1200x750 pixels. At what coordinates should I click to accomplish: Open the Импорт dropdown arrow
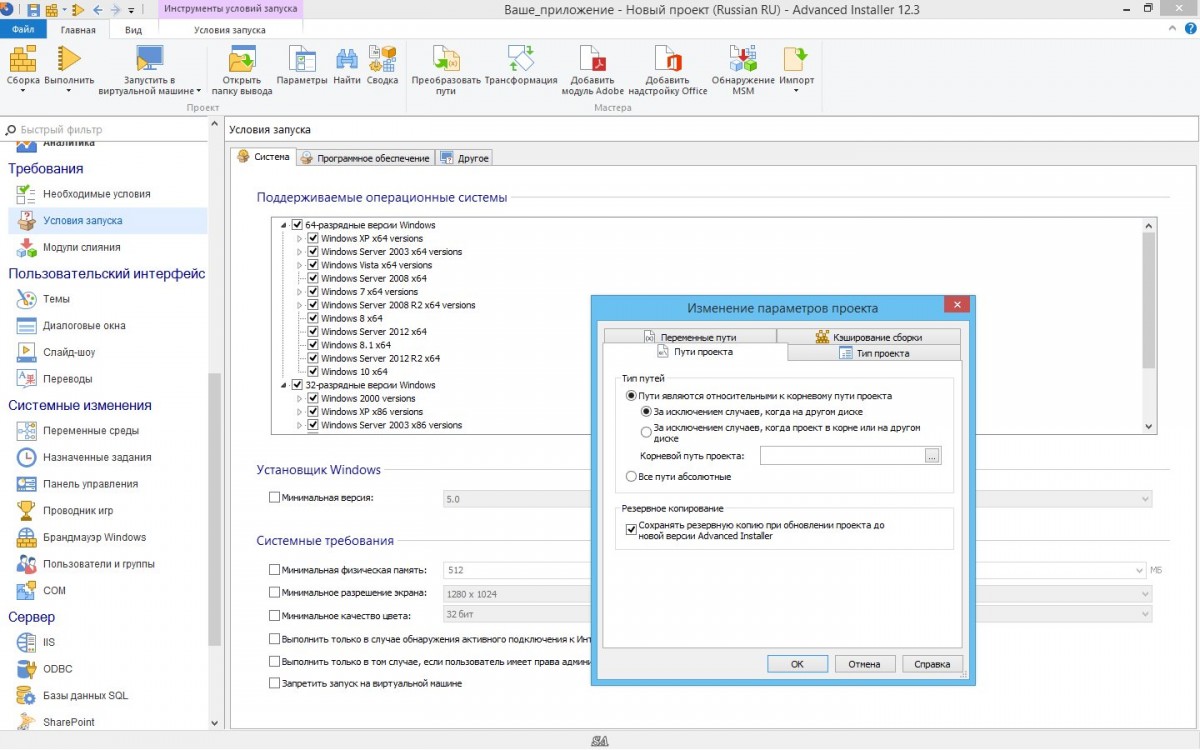(796, 92)
